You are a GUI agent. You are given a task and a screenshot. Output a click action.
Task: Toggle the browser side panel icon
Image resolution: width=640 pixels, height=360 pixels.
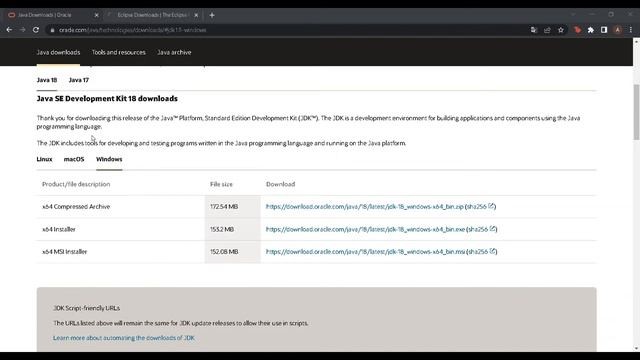pos(604,30)
